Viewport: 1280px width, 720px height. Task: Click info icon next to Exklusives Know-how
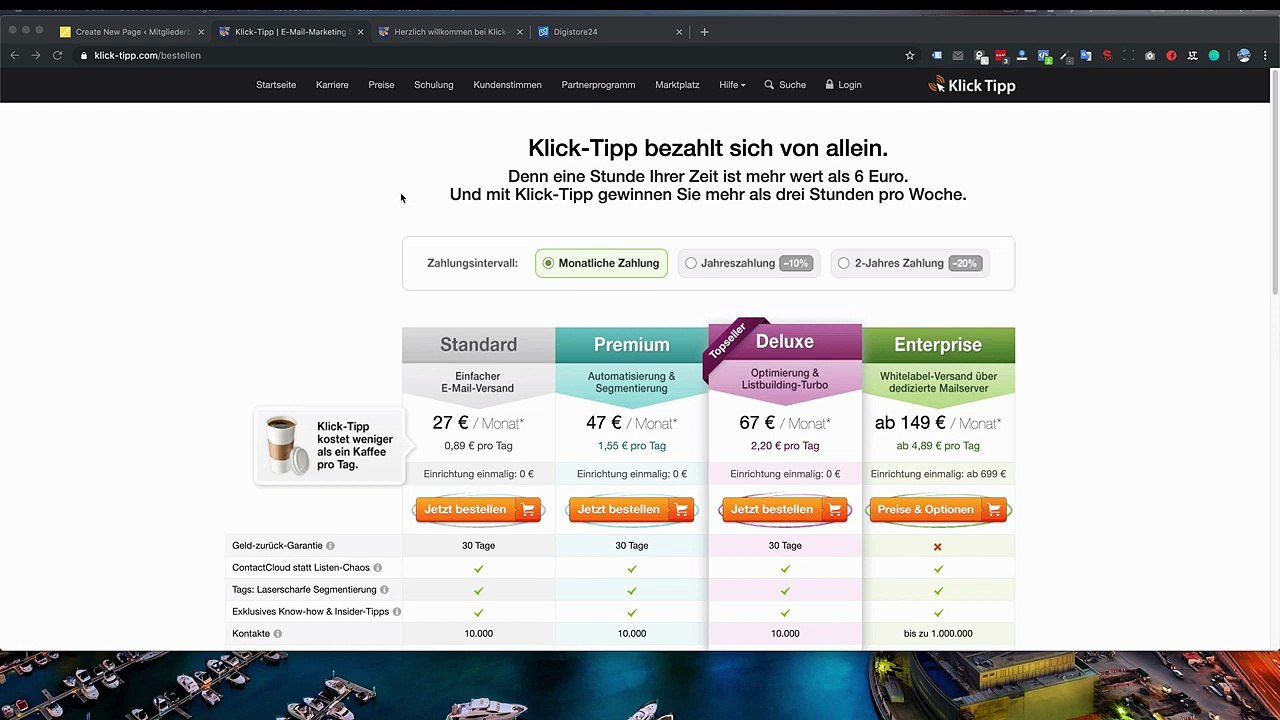click(x=397, y=612)
